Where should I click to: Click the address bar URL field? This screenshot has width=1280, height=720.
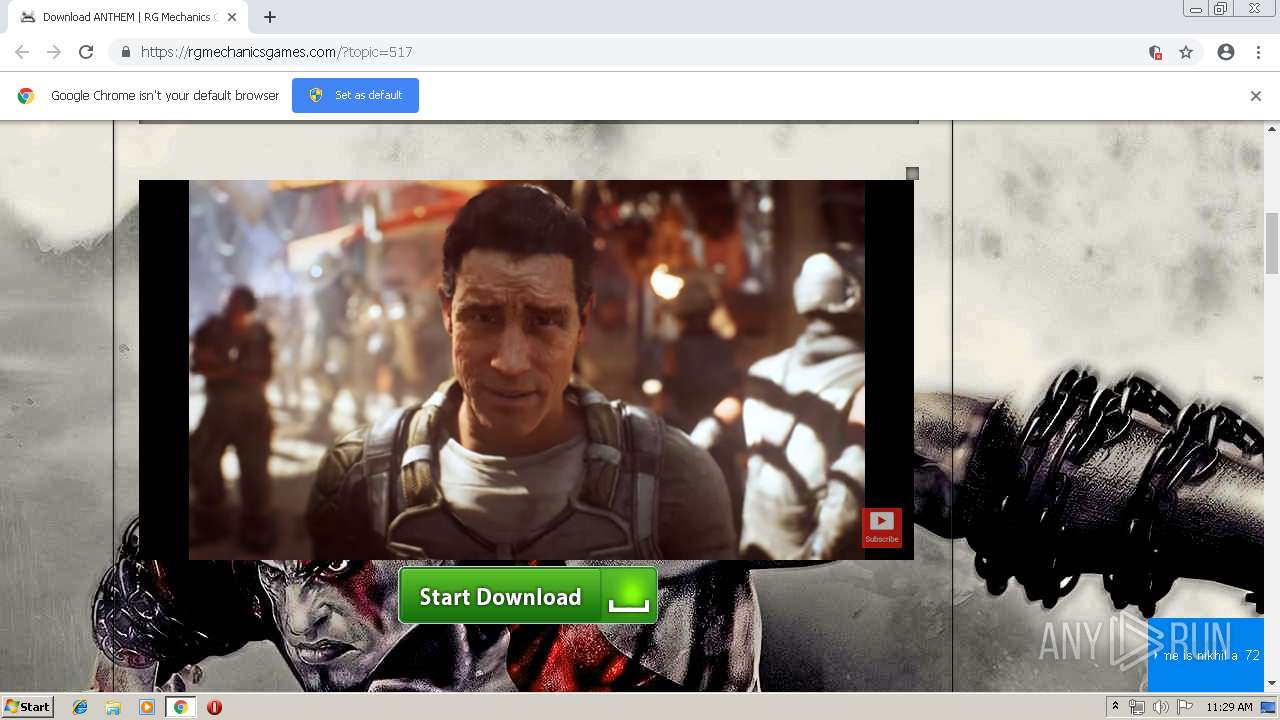(640, 52)
